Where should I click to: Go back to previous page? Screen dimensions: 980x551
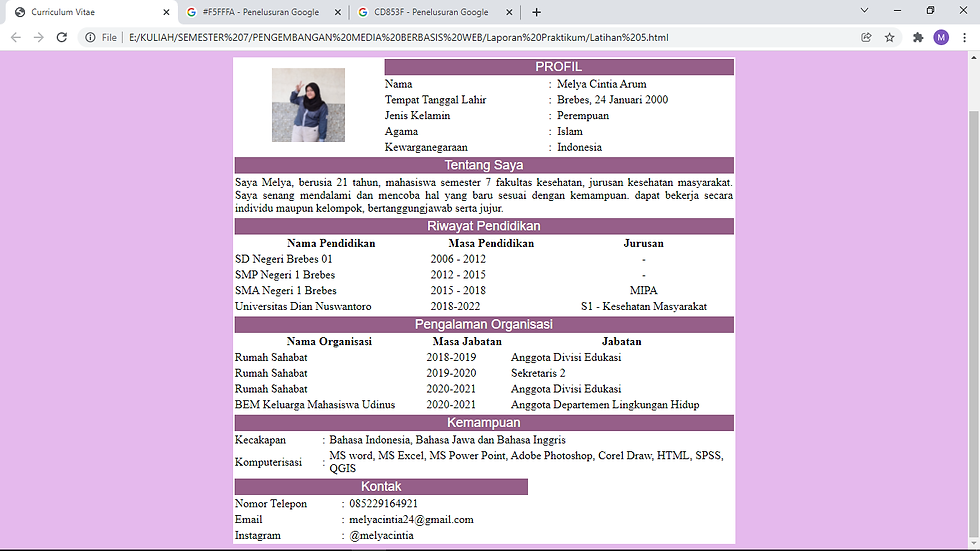coord(16,37)
